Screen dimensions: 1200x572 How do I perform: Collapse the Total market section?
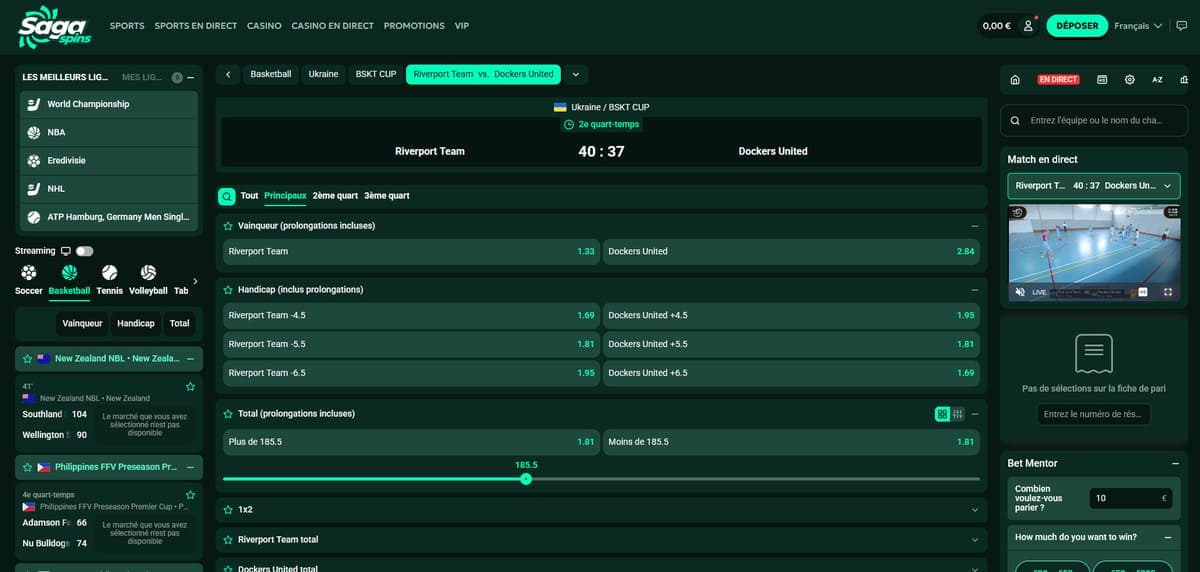pos(975,414)
